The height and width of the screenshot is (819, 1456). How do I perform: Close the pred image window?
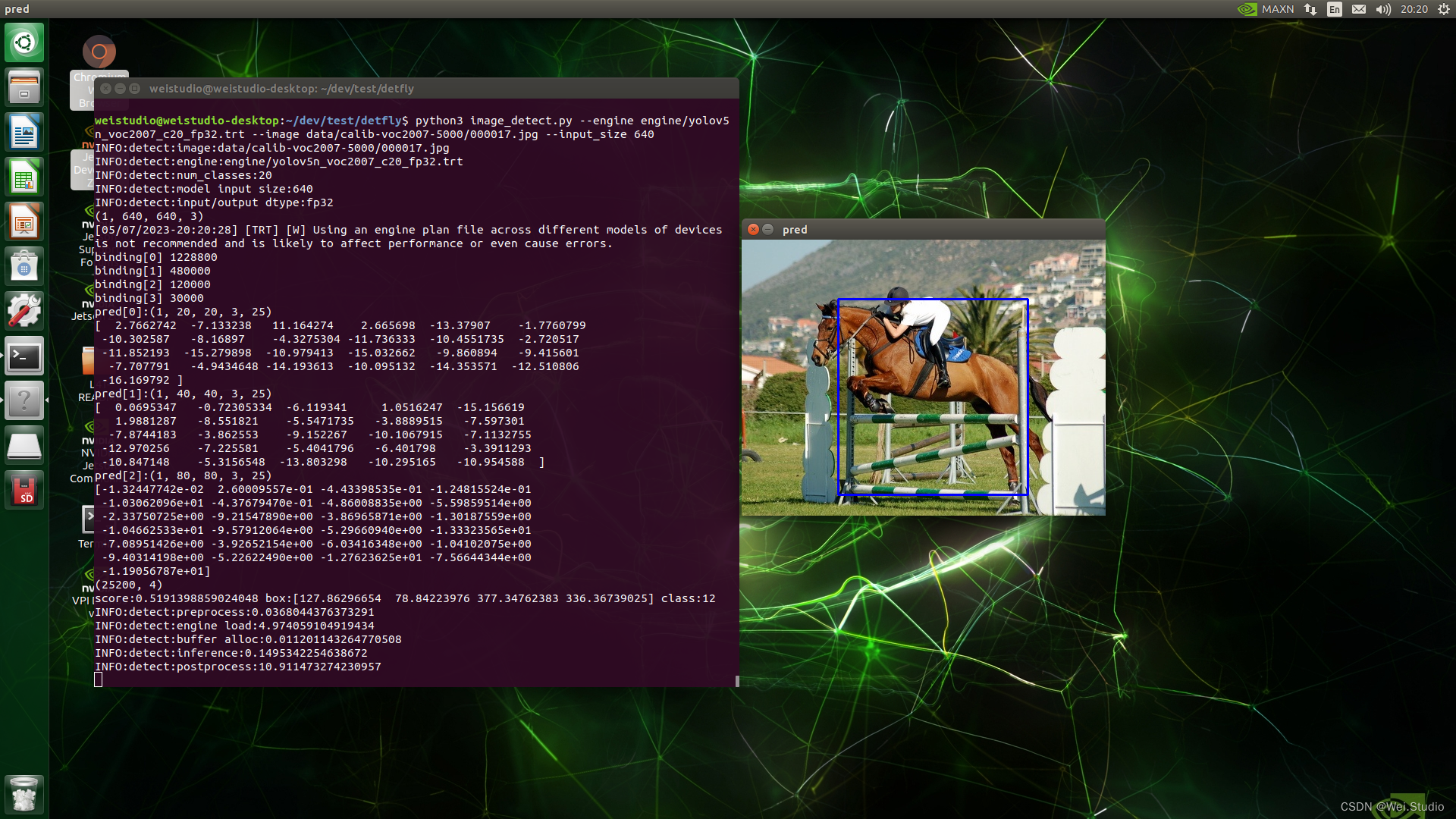click(753, 230)
